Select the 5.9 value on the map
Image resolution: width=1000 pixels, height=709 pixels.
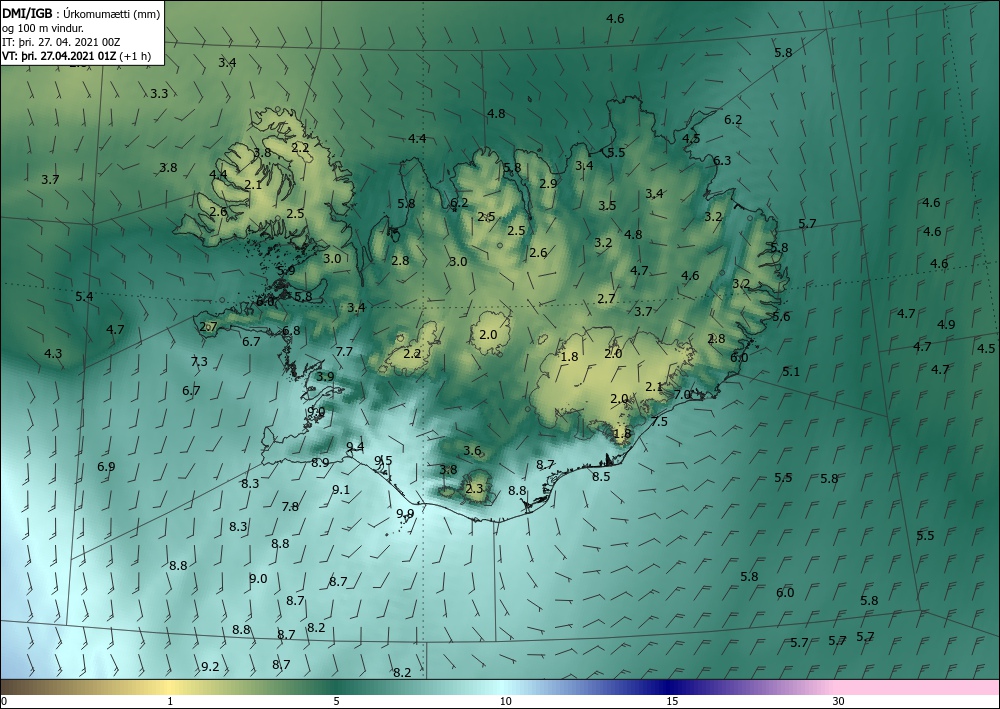(x=286, y=270)
